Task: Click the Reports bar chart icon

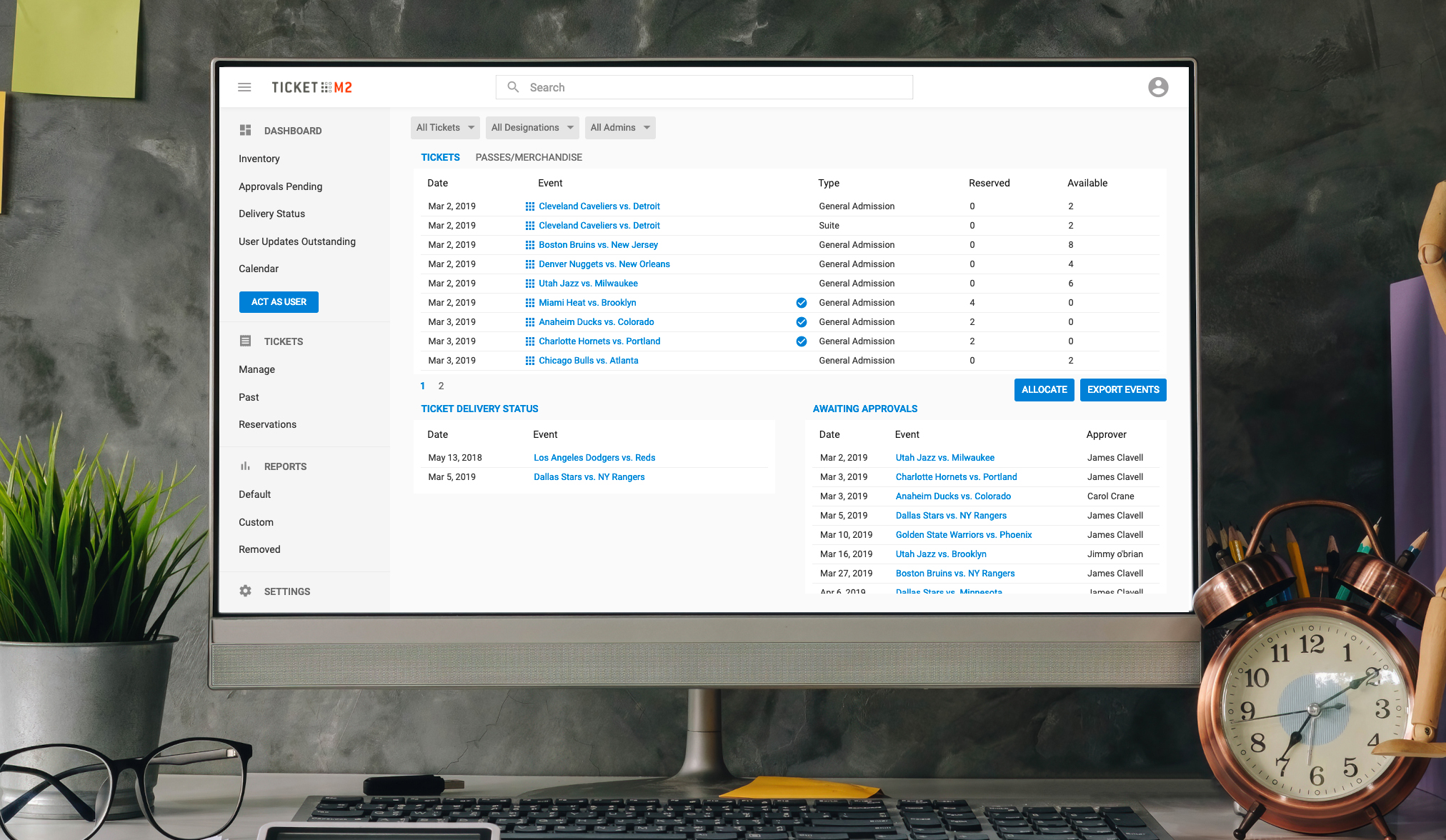Action: click(x=245, y=466)
